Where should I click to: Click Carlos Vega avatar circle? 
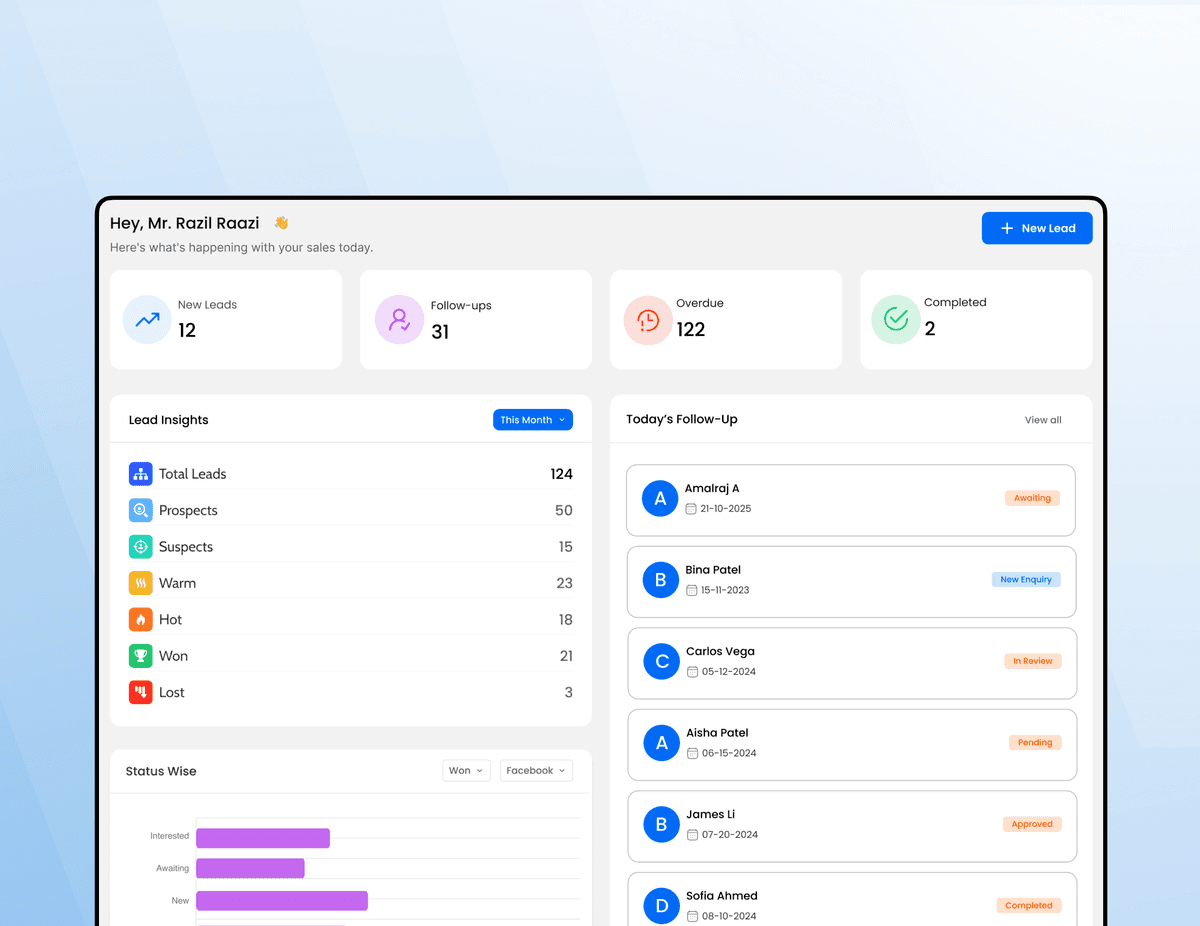coord(661,662)
